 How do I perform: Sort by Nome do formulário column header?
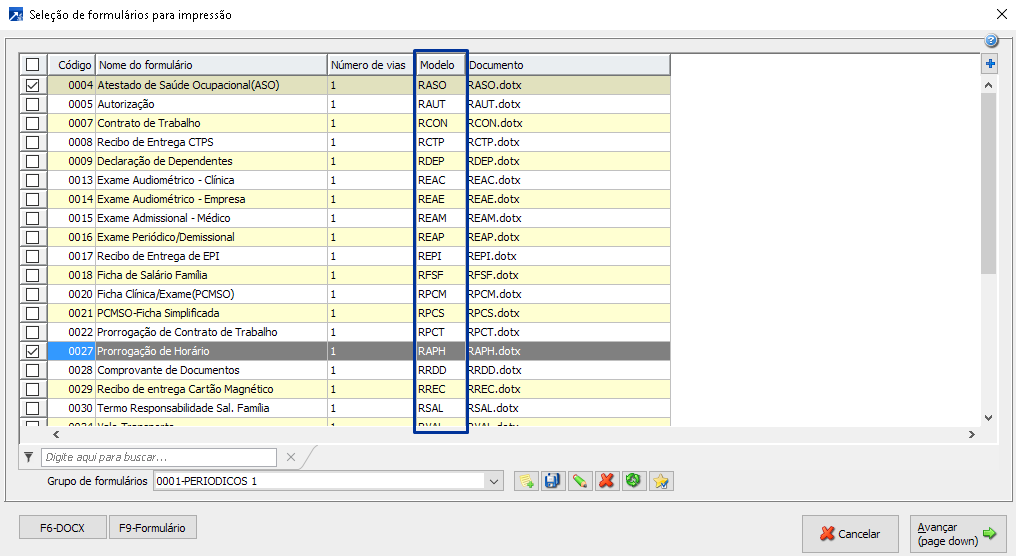coord(210,65)
